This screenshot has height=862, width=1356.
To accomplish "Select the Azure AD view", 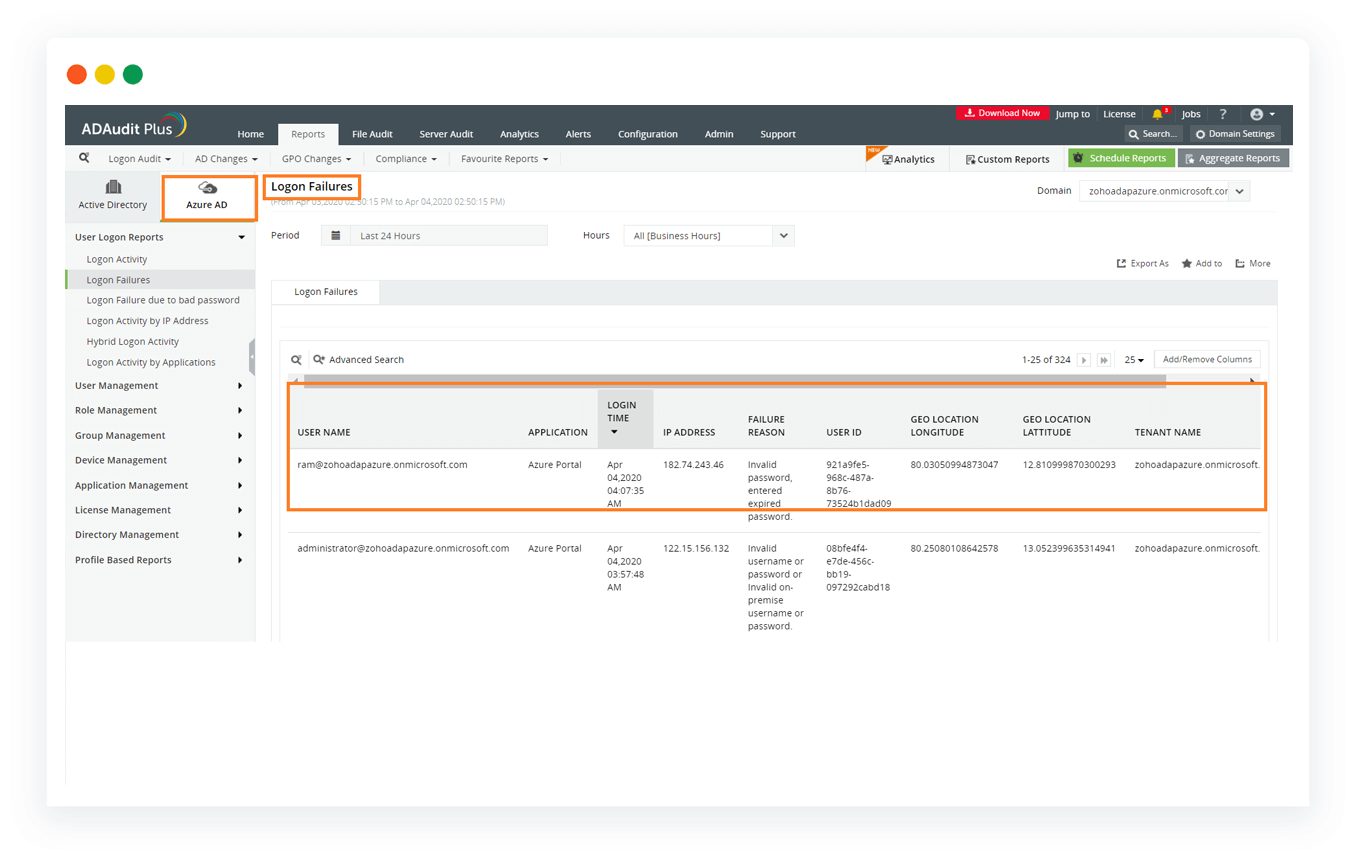I will [x=207, y=197].
